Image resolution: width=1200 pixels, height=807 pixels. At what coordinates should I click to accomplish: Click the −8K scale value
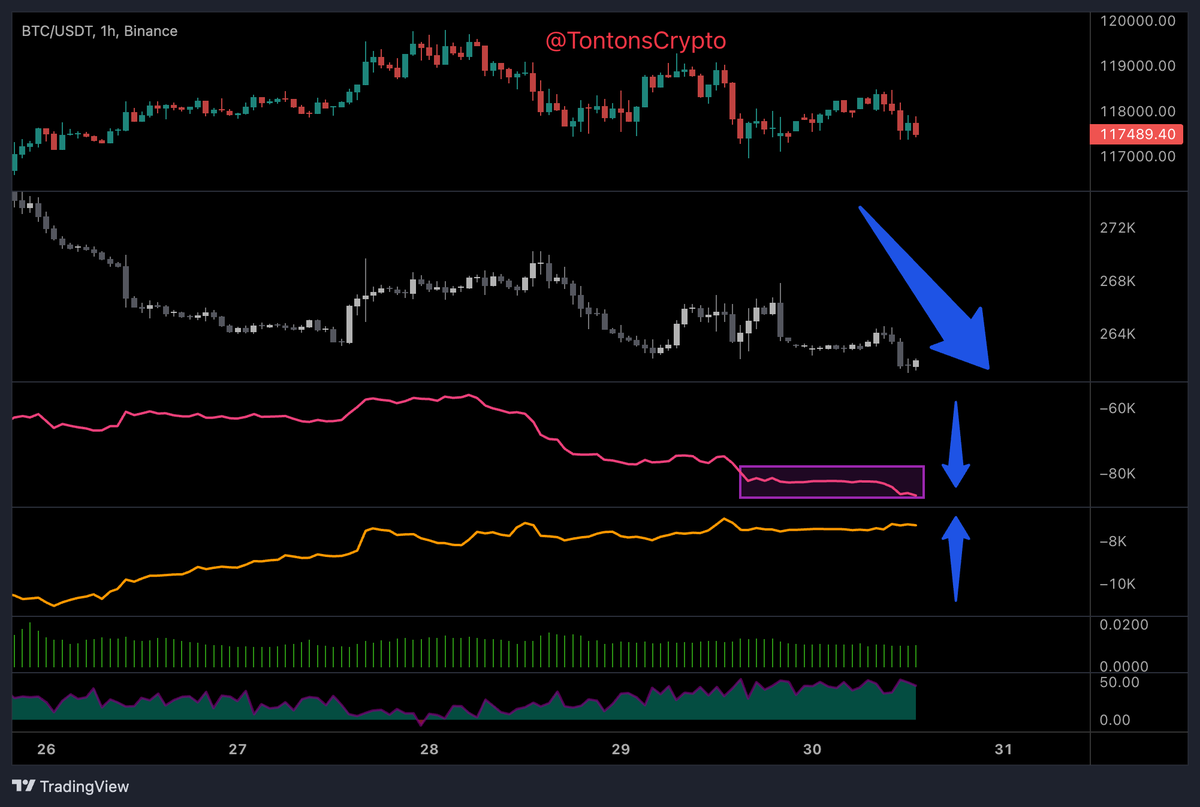pyautogui.click(x=1114, y=542)
